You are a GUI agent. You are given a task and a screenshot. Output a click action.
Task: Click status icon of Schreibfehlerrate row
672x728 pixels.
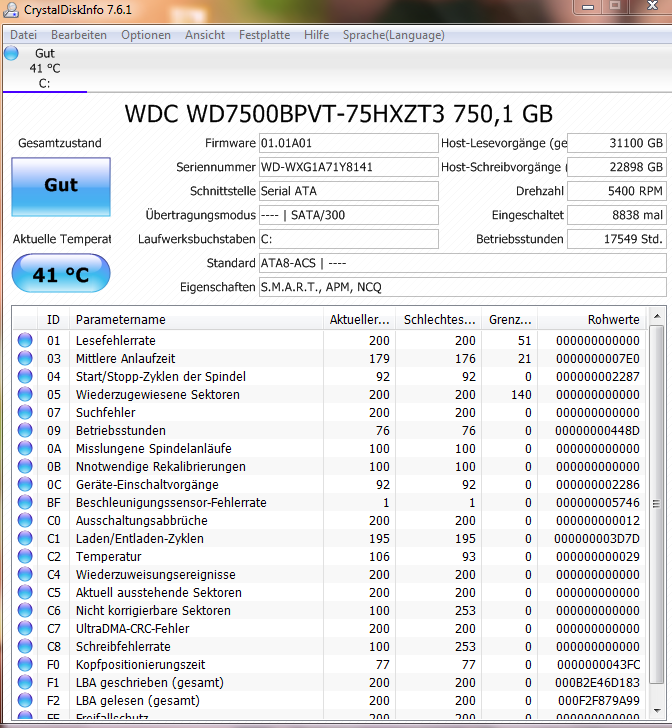point(25,646)
